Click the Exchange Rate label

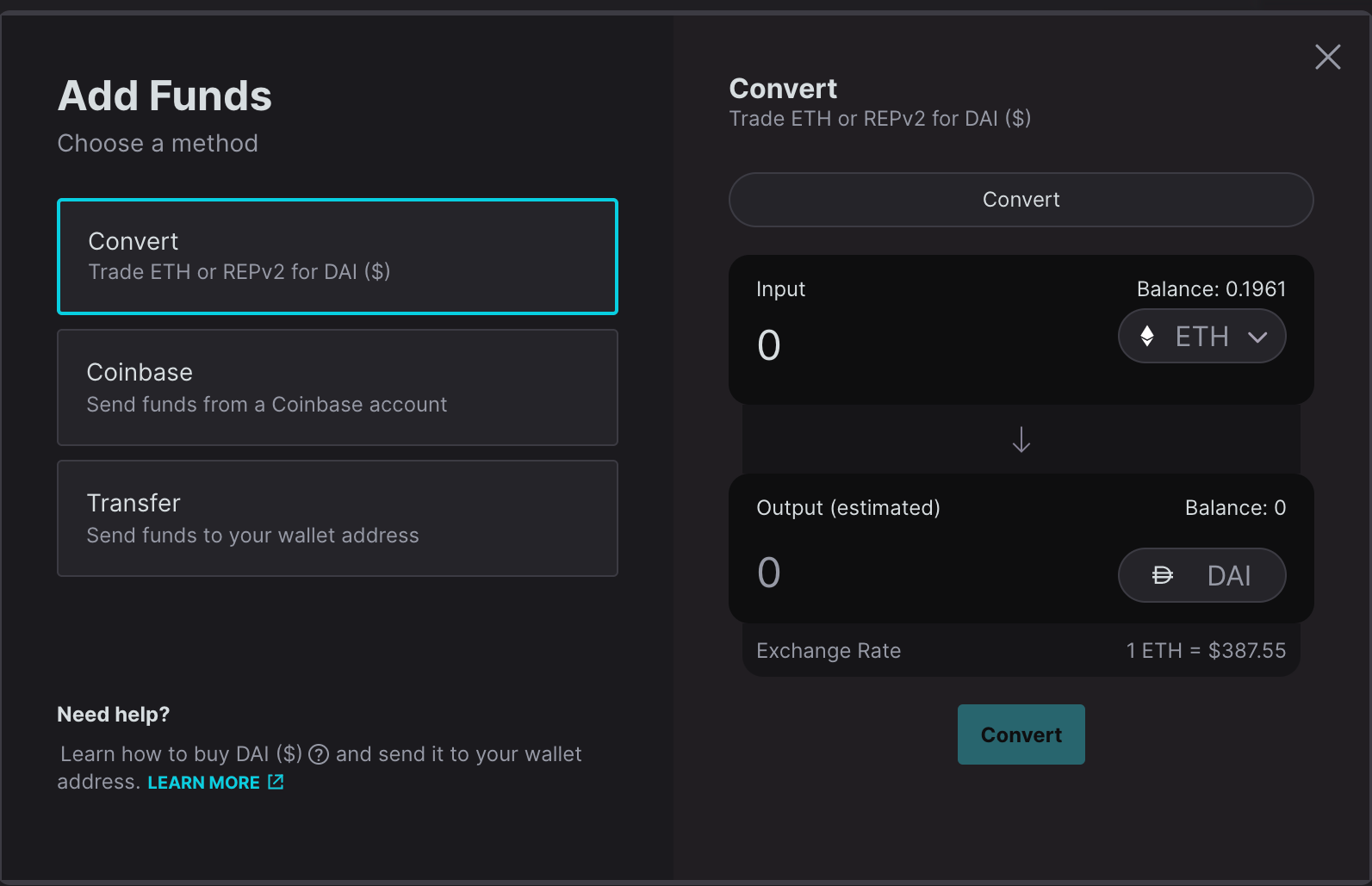click(829, 651)
